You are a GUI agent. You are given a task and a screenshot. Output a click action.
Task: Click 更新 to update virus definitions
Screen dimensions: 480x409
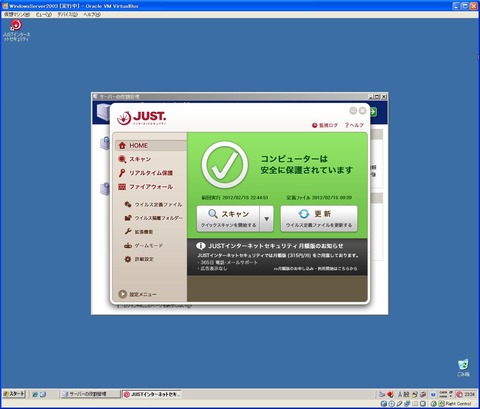[x=319, y=219]
